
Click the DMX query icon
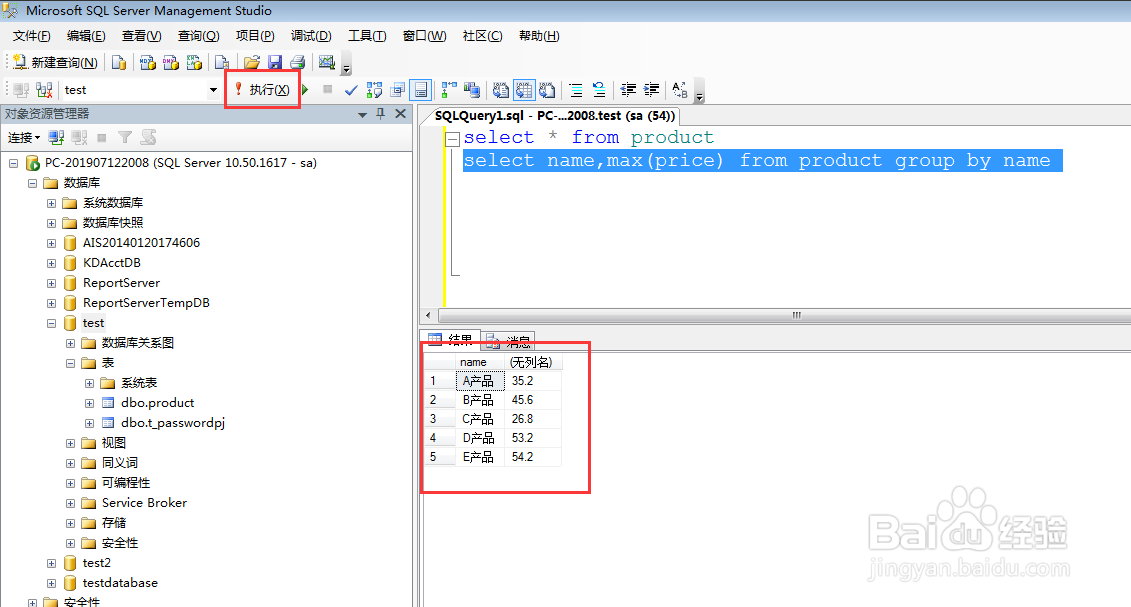click(x=171, y=63)
